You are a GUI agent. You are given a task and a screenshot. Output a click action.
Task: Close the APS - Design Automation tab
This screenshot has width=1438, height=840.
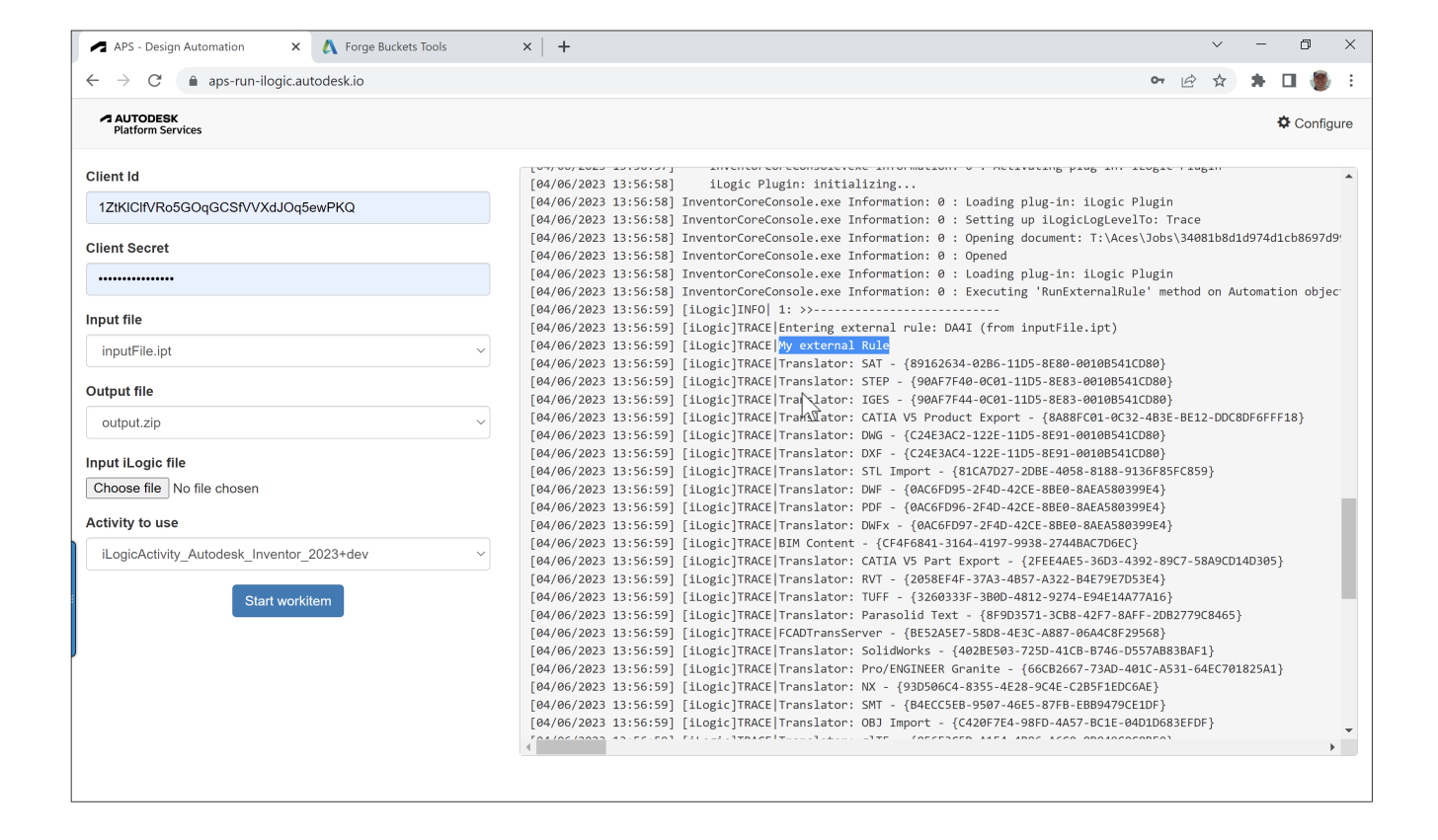tap(295, 46)
